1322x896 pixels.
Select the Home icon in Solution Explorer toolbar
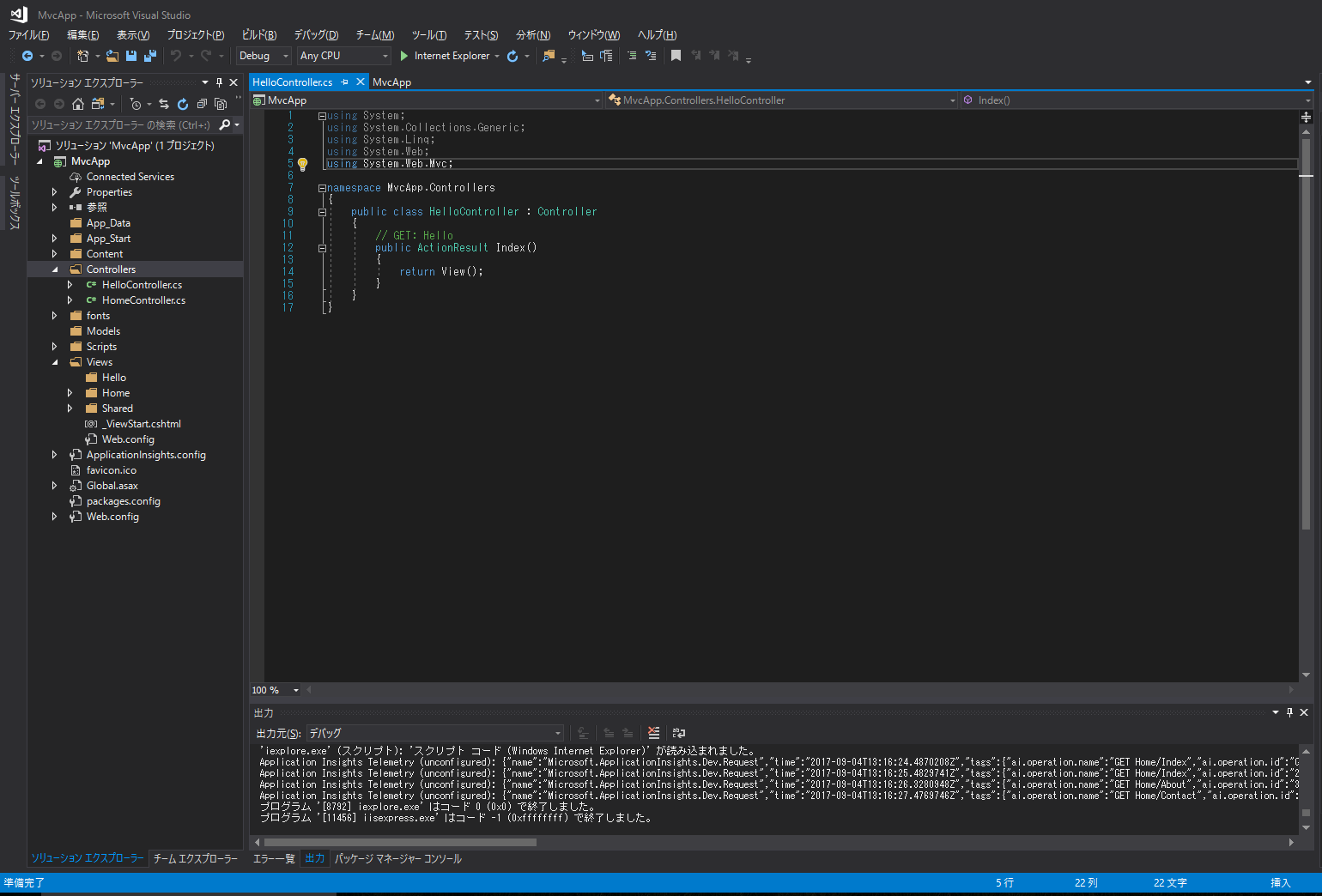click(77, 104)
